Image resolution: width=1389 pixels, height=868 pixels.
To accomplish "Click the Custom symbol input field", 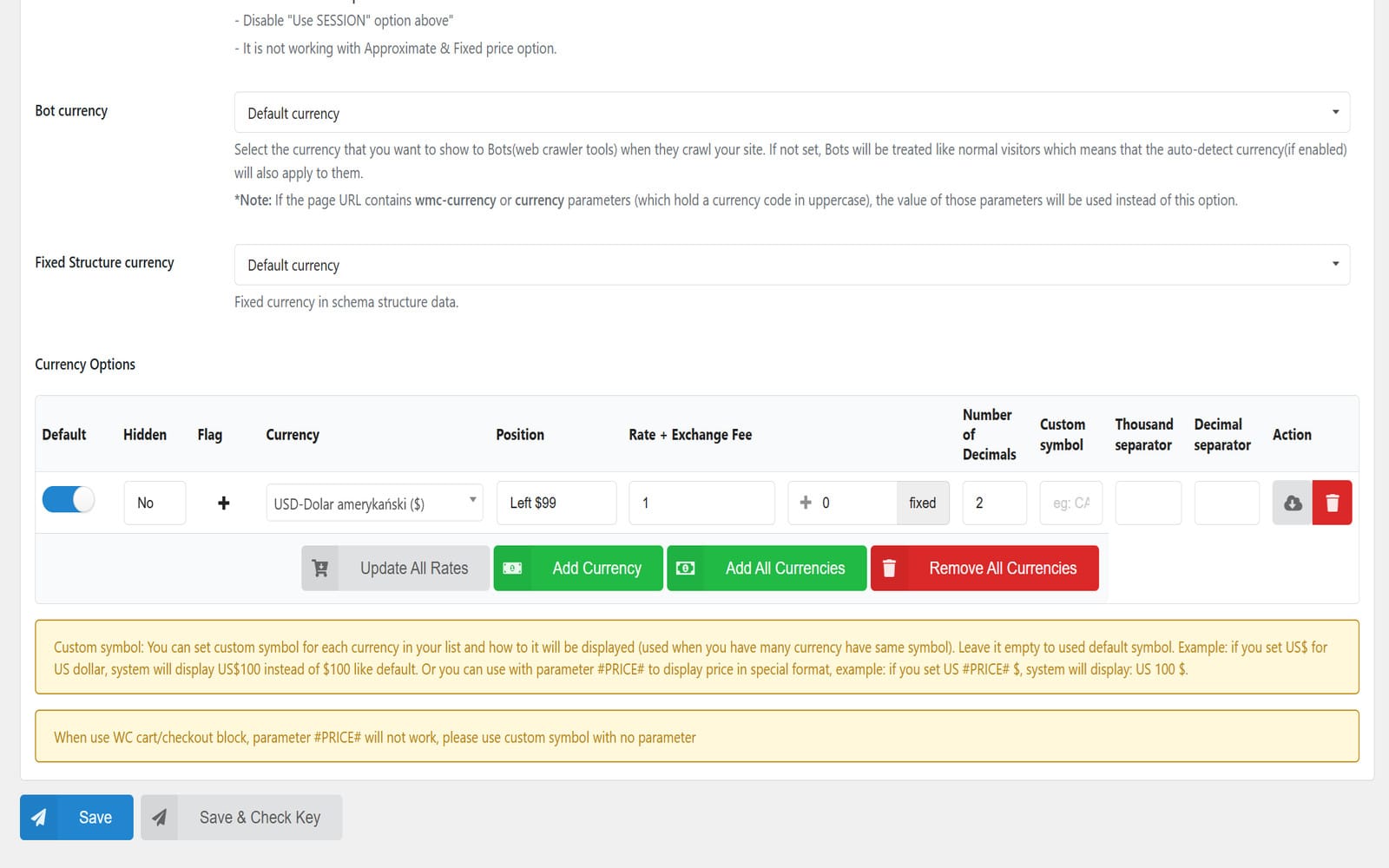I will [1071, 503].
